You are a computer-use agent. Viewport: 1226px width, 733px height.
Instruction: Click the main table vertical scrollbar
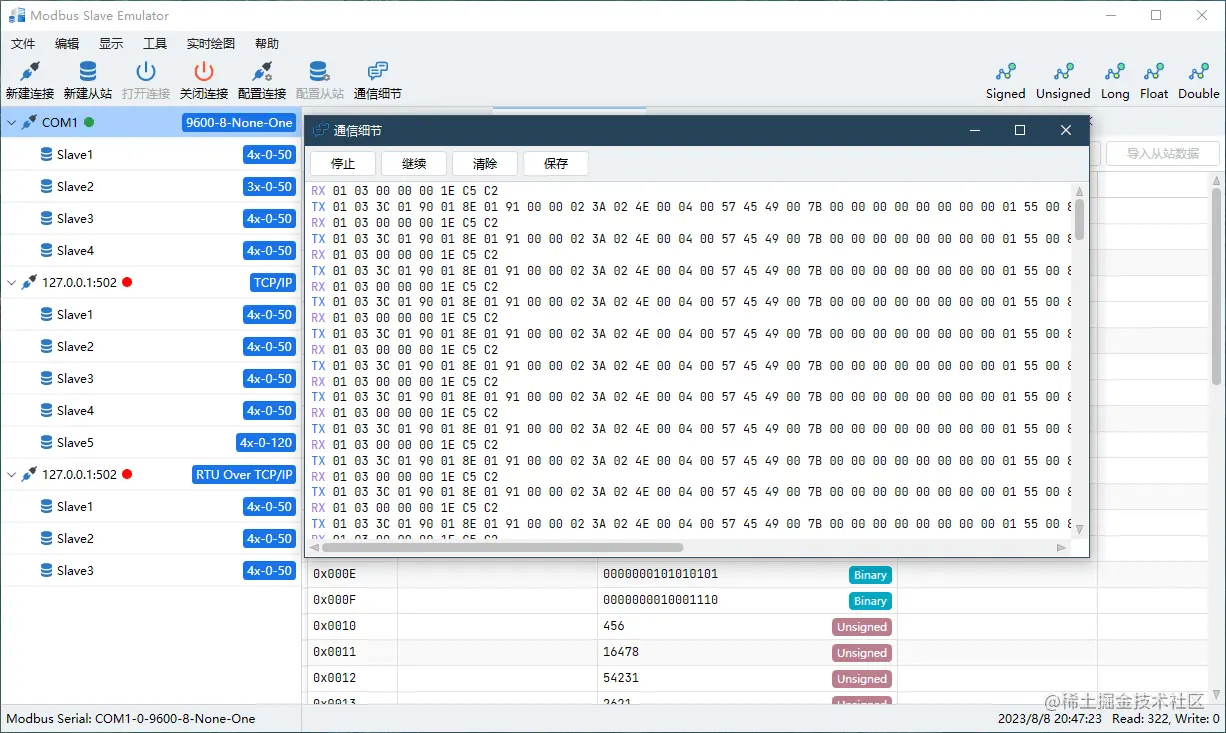click(1216, 285)
